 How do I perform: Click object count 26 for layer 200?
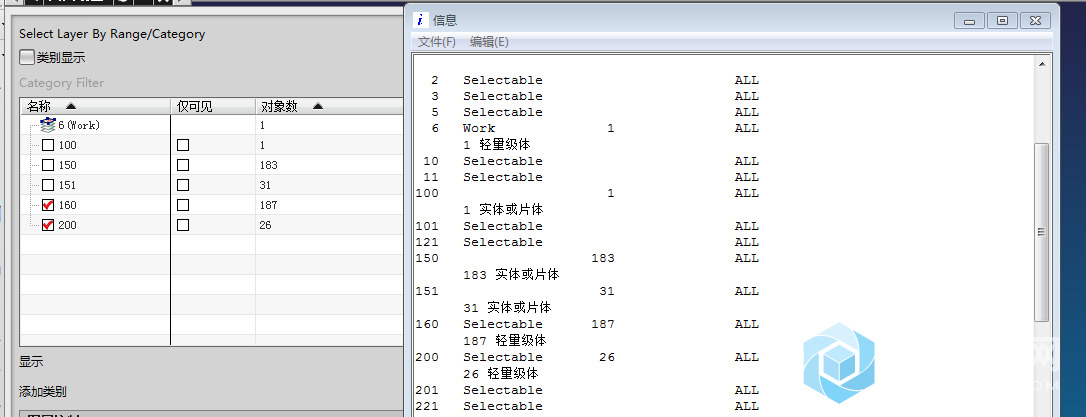click(266, 225)
